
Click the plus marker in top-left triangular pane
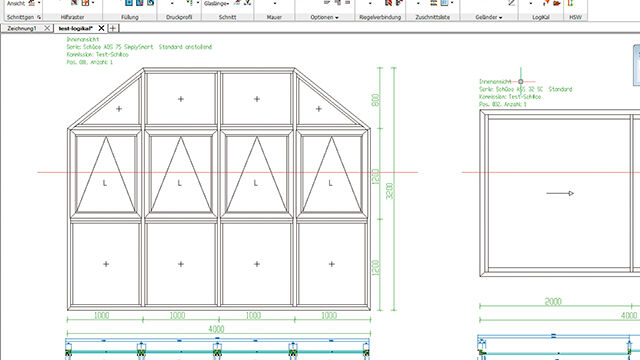(119, 109)
